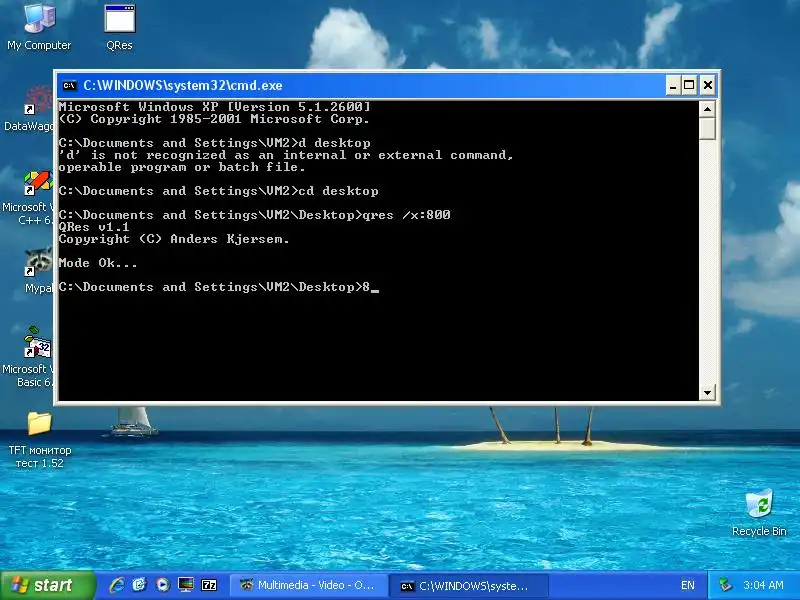Maximize the cmd.exe window
The image size is (800, 600).
coord(689,85)
